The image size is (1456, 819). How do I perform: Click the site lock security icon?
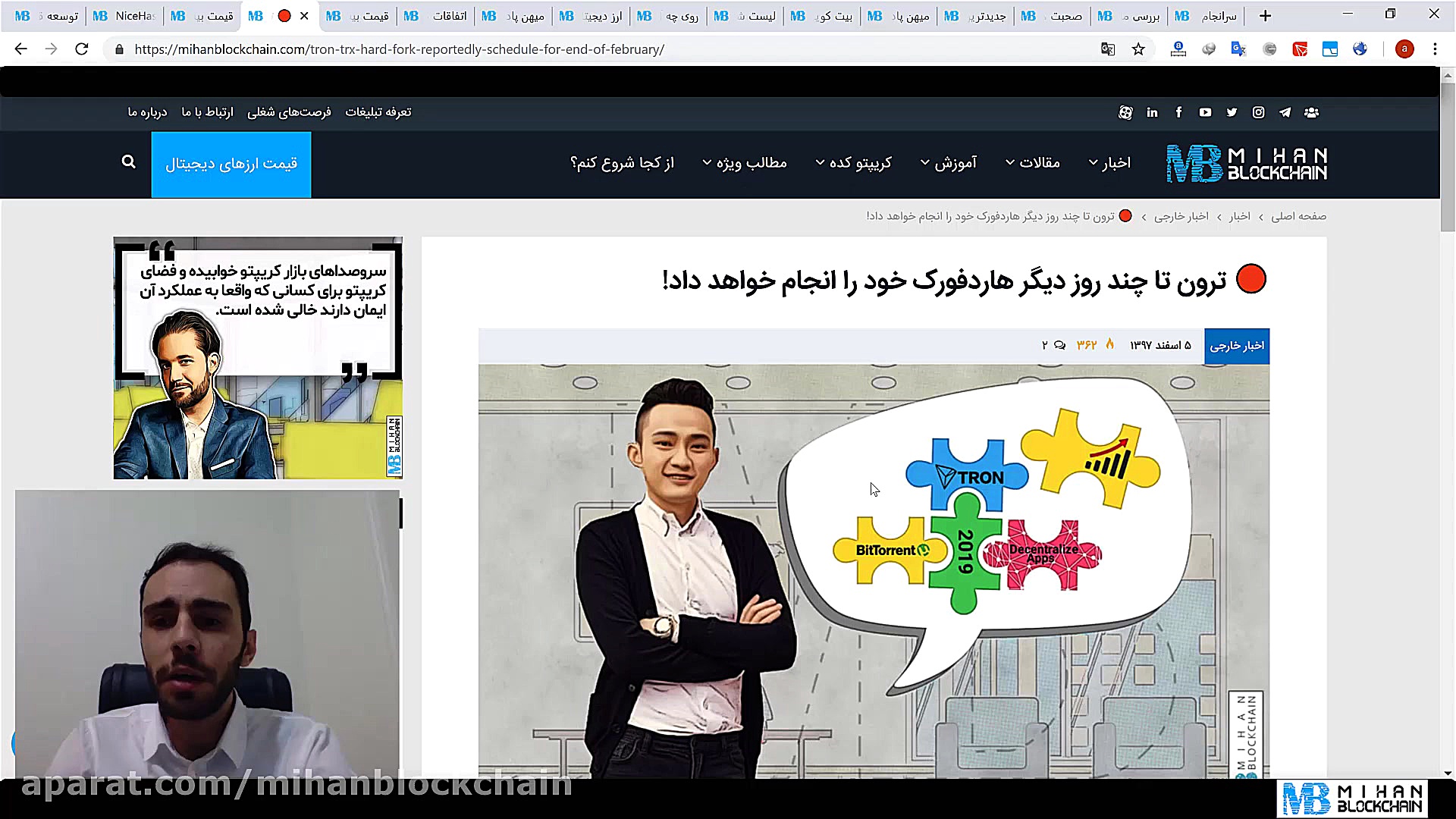pos(119,49)
